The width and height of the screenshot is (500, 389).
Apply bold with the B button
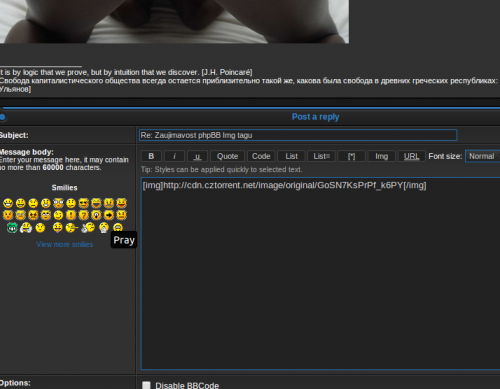click(x=151, y=156)
